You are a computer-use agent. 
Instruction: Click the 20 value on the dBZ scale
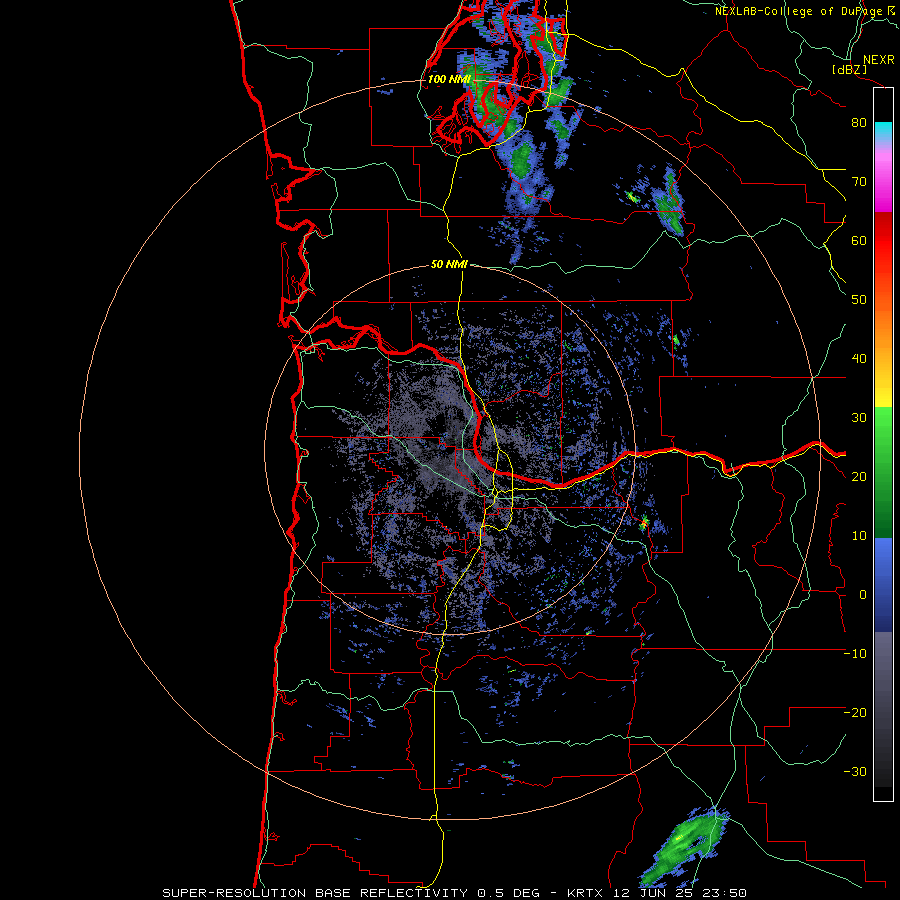coord(859,477)
